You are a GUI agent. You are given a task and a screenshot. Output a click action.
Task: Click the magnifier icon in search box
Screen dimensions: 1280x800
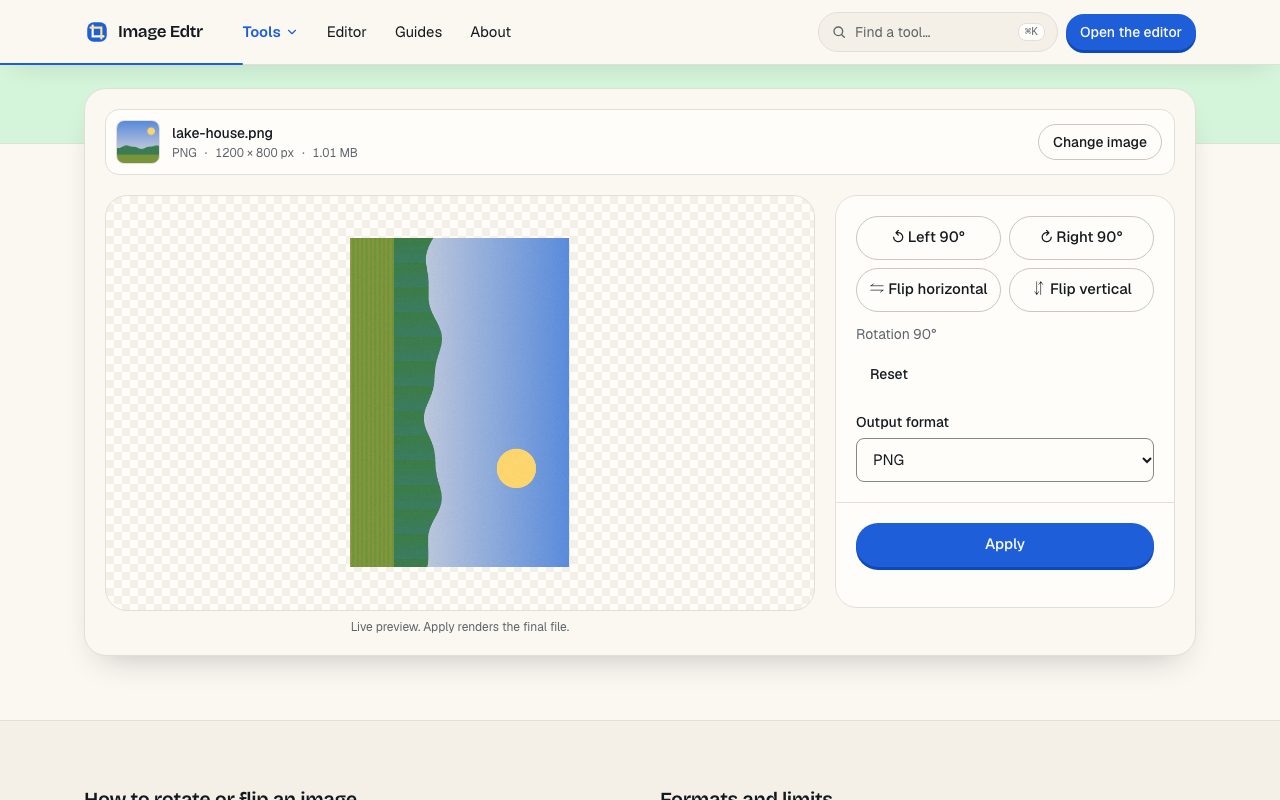[839, 32]
